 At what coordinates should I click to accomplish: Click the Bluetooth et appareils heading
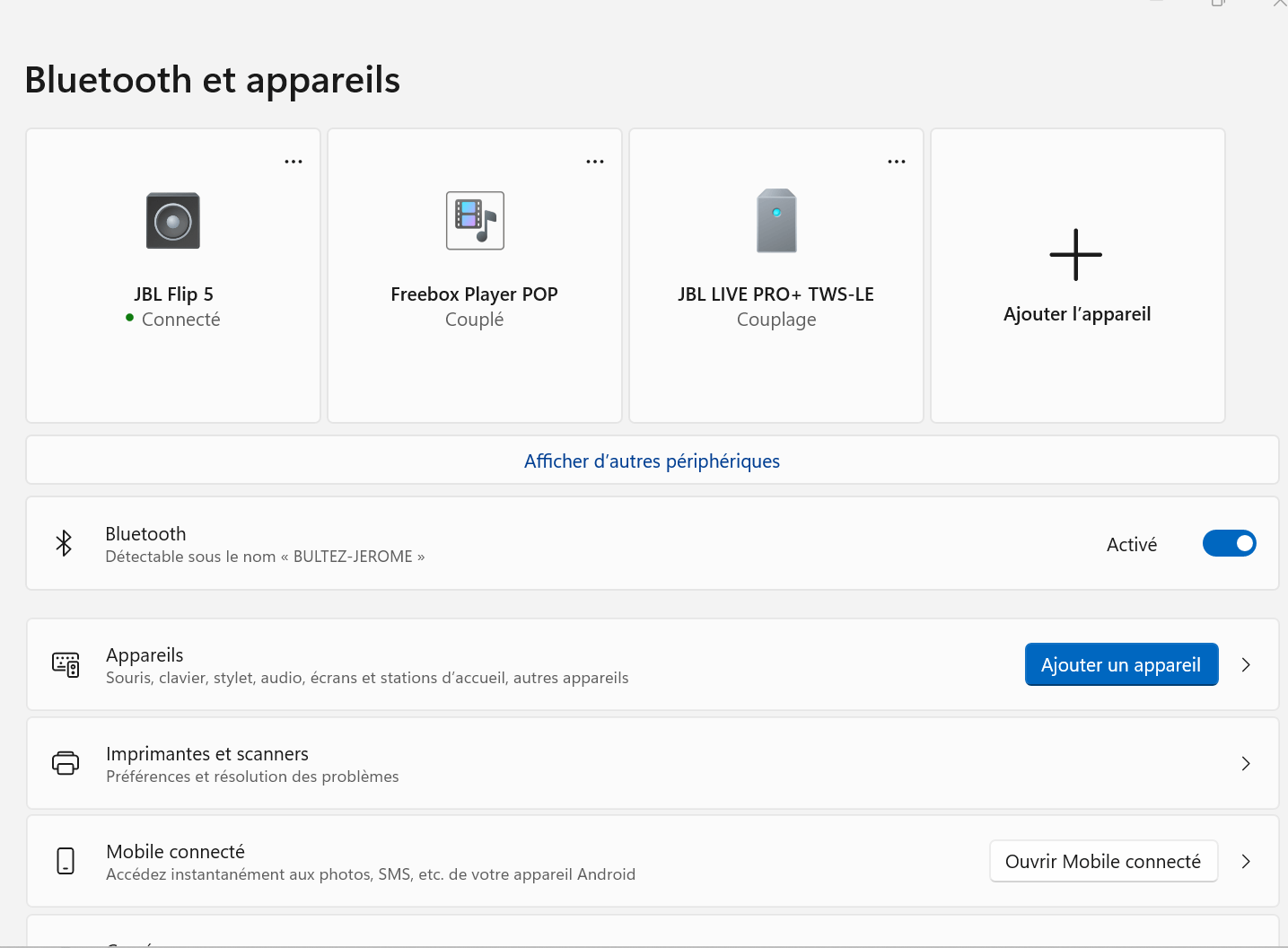pos(213,80)
